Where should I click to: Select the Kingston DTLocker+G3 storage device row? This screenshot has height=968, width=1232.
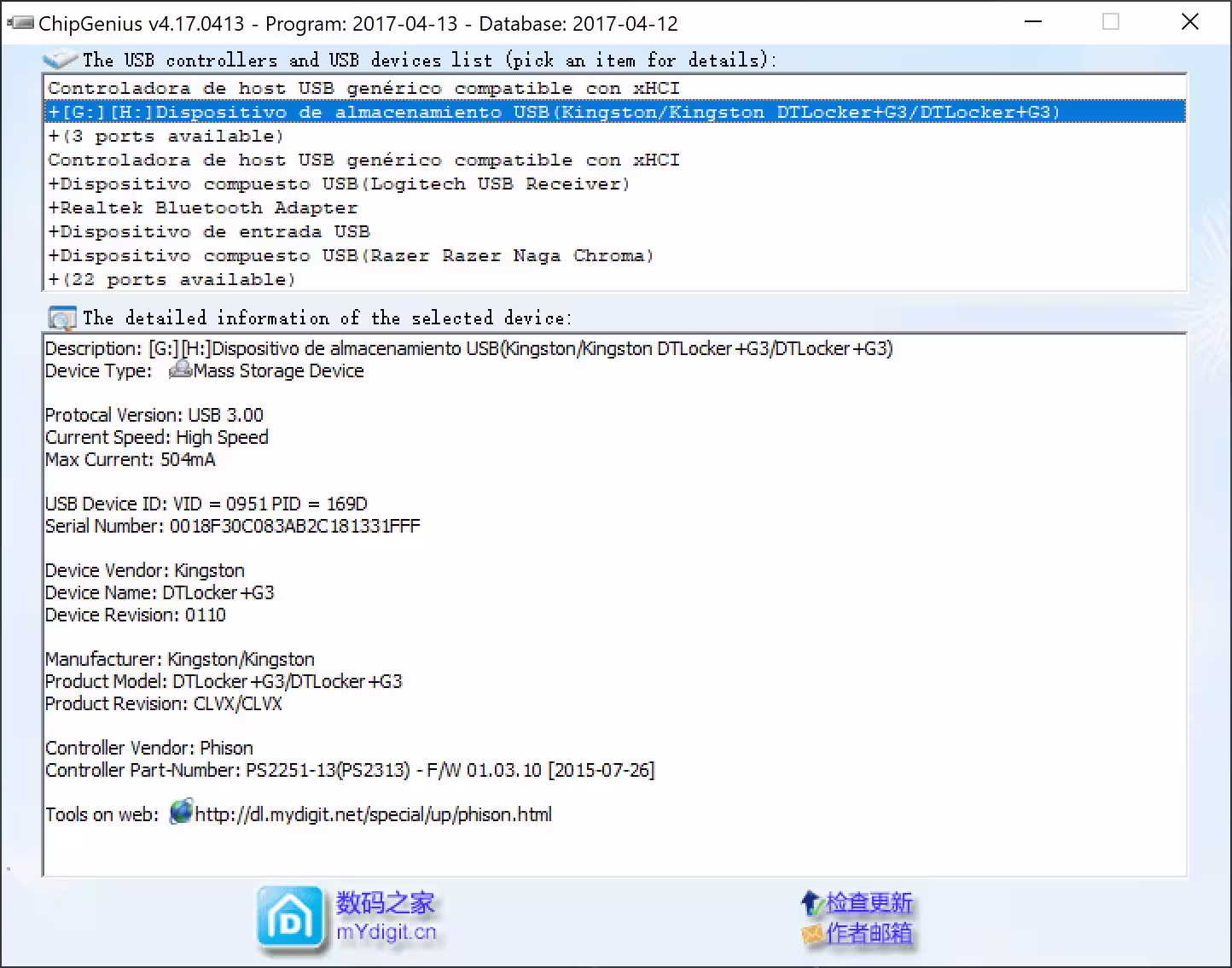[x=614, y=112]
